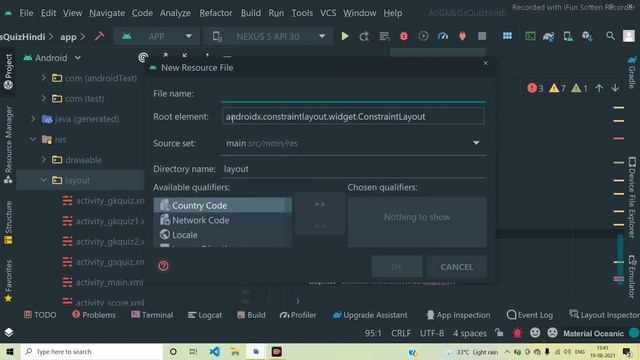Toggle the Project tool window
The width and height of the screenshot is (640, 360).
point(8,72)
